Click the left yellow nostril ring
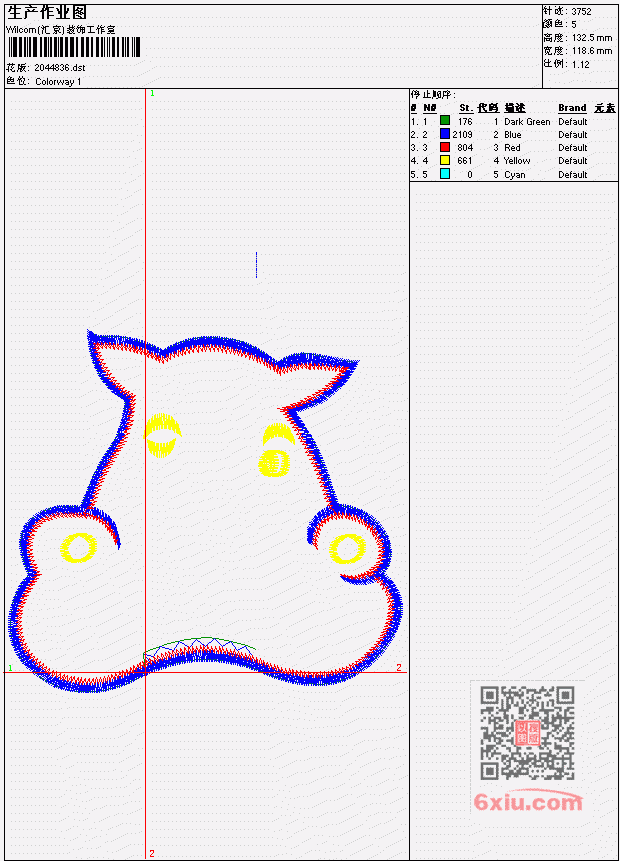Screen dimensions: 620x861 [x=78, y=547]
